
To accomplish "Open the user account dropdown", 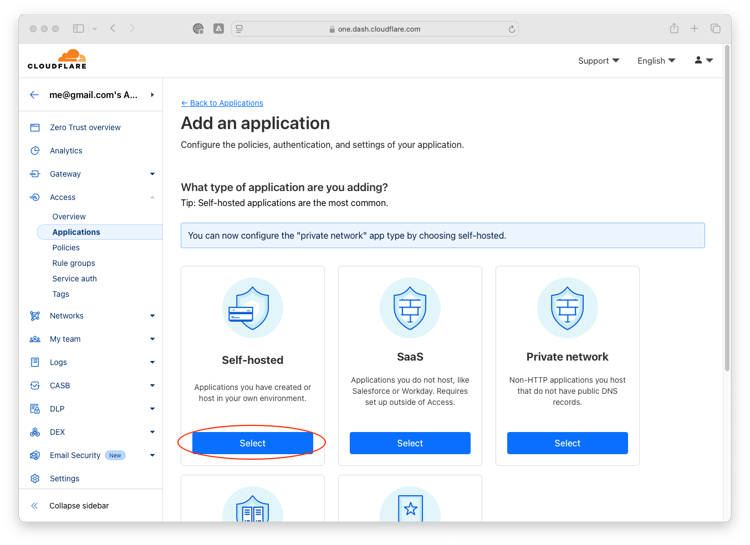I will tap(704, 60).
